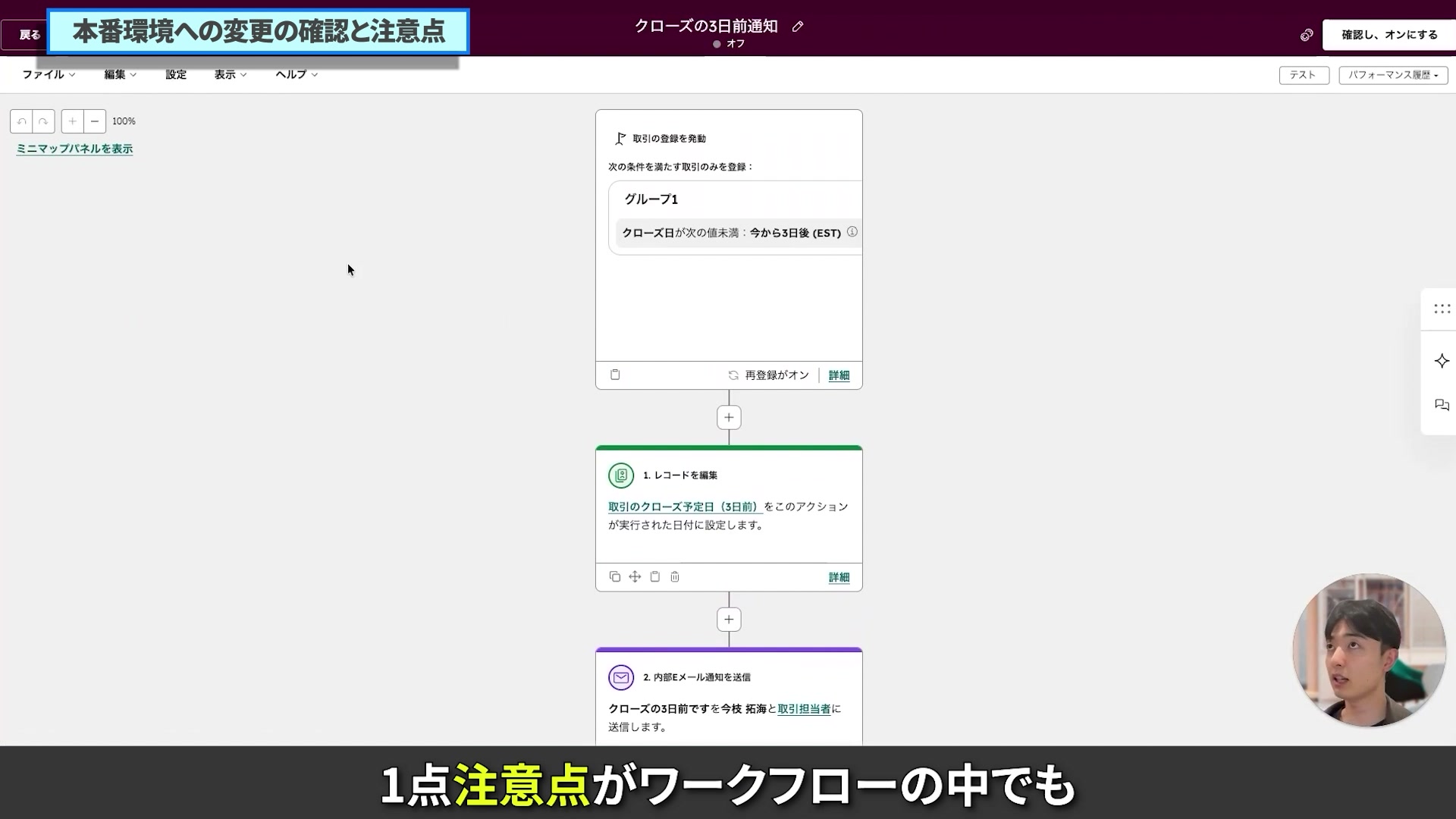Open comments via the chat bubble icon
1456x819 pixels.
[1442, 406]
